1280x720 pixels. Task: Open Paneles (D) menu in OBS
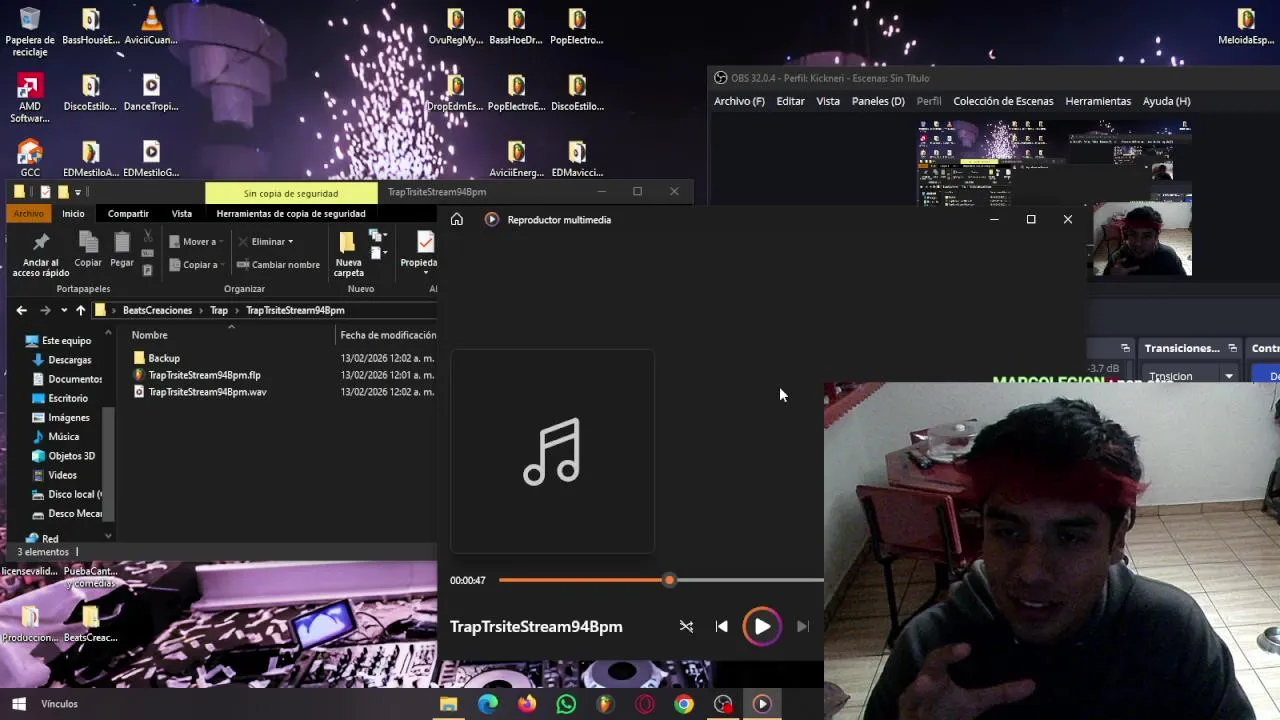(878, 101)
